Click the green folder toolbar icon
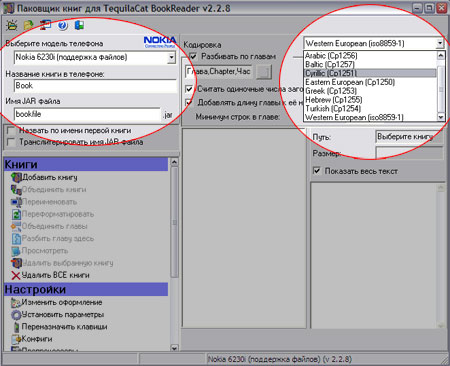This screenshot has height=366, width=450. pos(29,25)
